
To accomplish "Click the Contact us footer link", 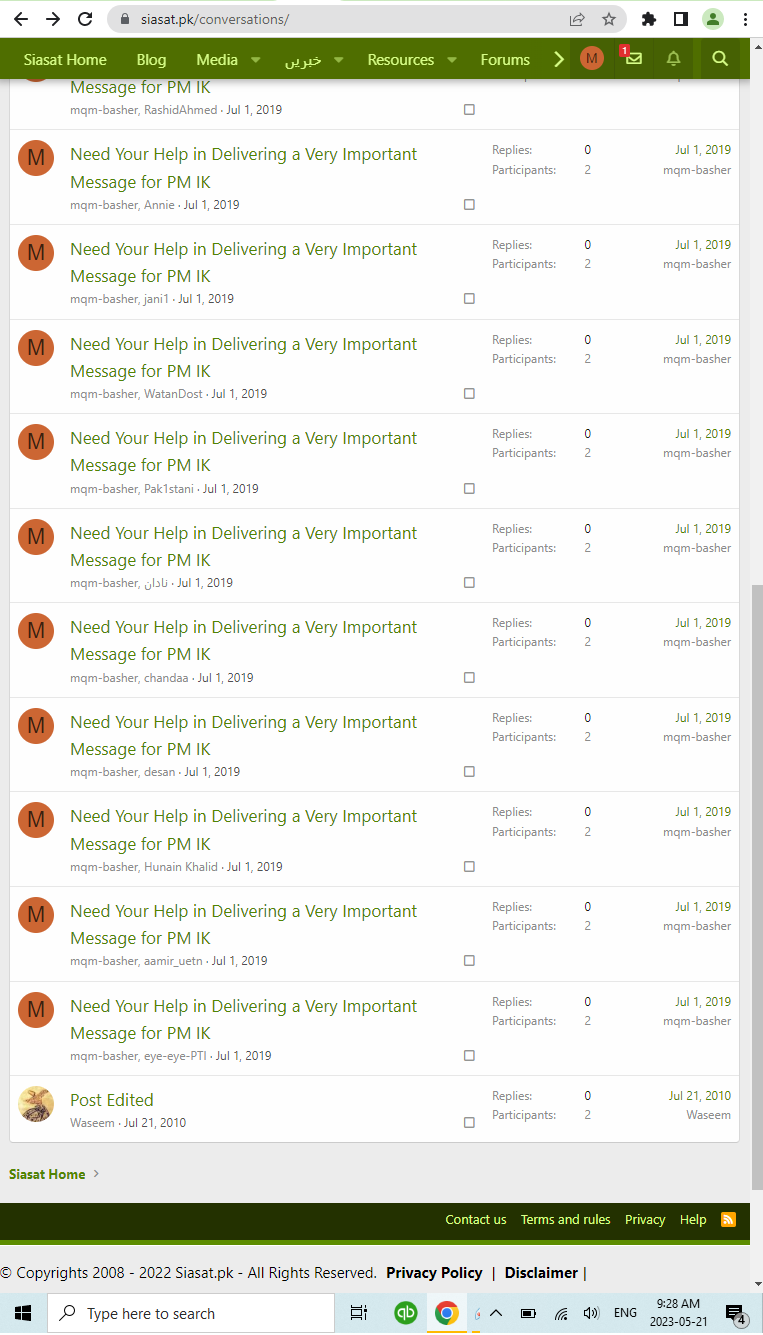I will click(x=476, y=1219).
